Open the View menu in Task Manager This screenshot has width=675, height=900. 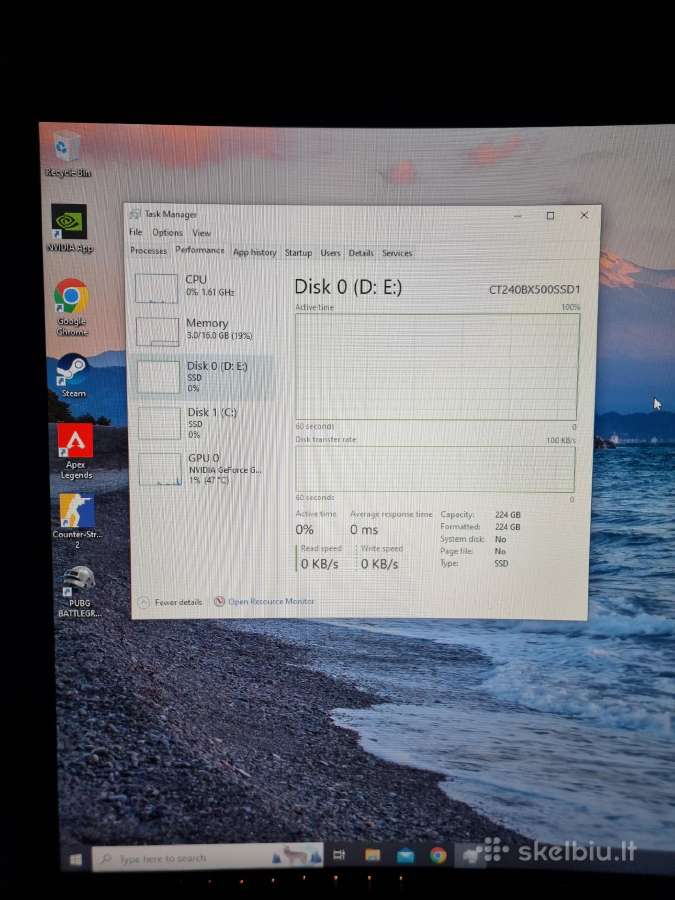pyautogui.click(x=201, y=232)
